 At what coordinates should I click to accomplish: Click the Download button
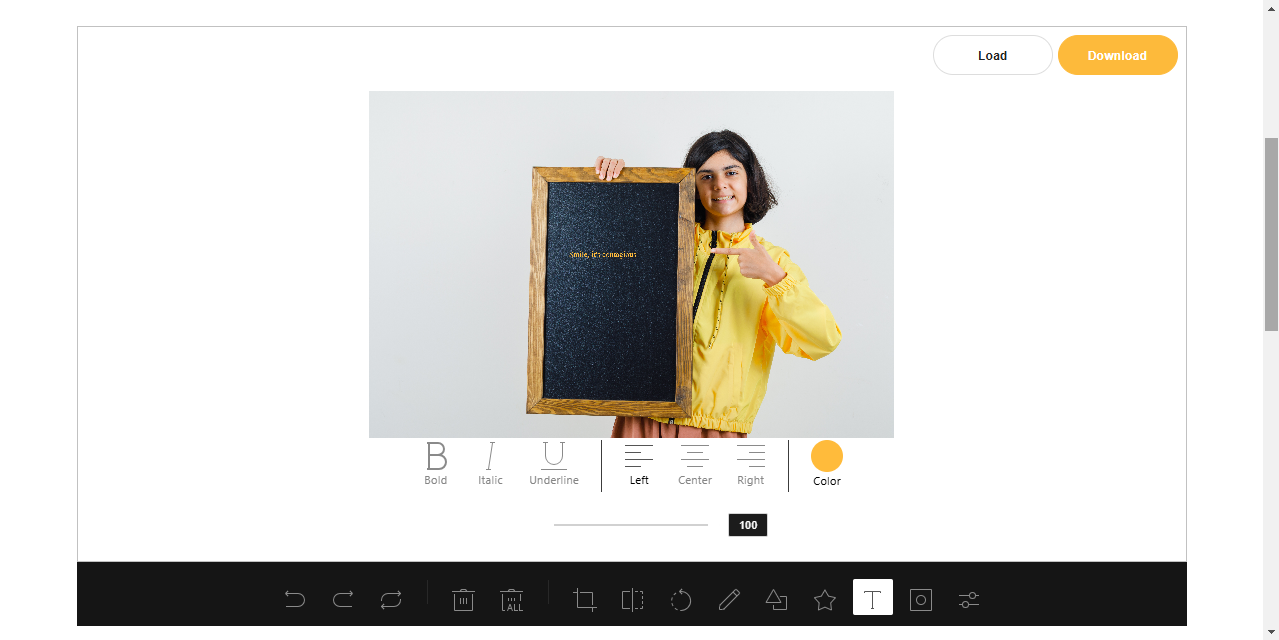1118,55
